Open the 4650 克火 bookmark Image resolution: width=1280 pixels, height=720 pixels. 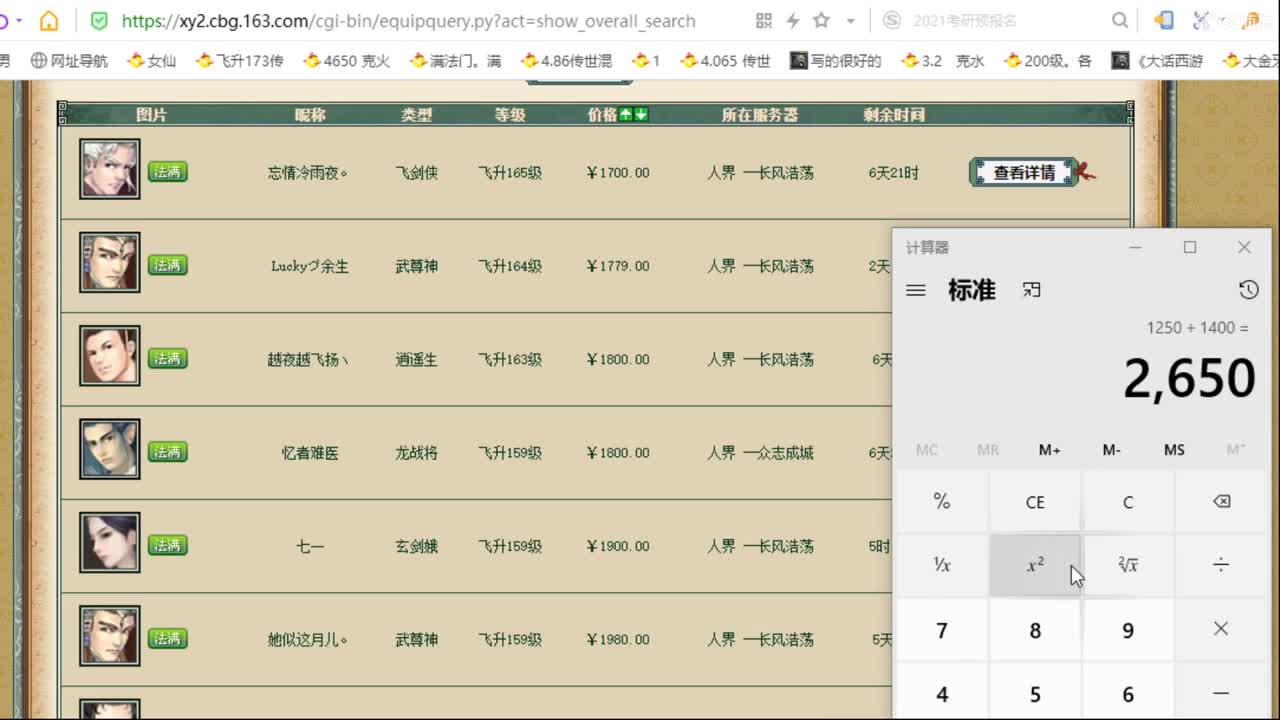click(x=347, y=61)
